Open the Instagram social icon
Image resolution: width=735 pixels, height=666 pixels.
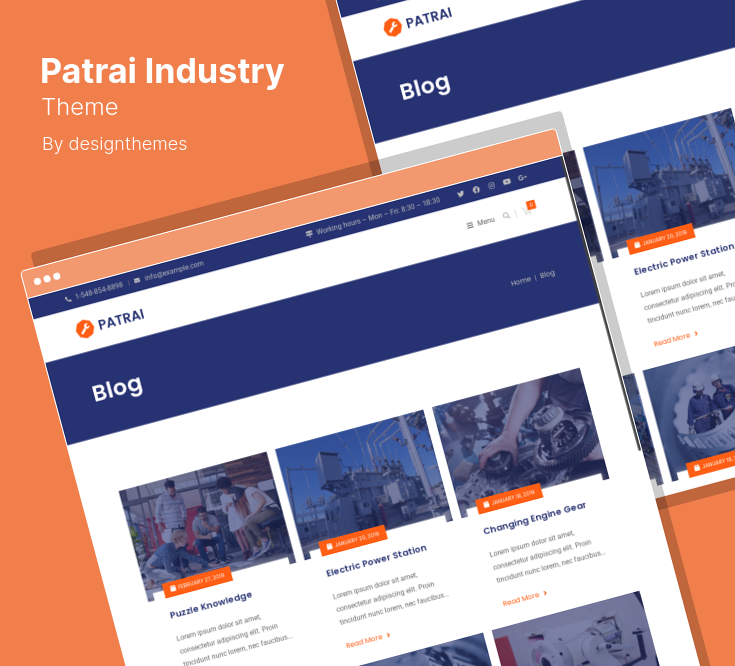[x=491, y=186]
